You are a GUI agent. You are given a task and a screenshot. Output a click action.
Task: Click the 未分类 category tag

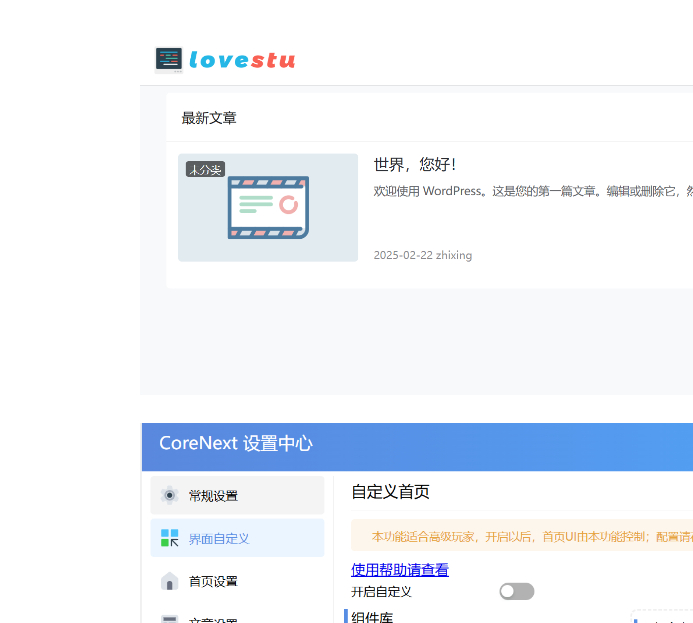click(204, 169)
